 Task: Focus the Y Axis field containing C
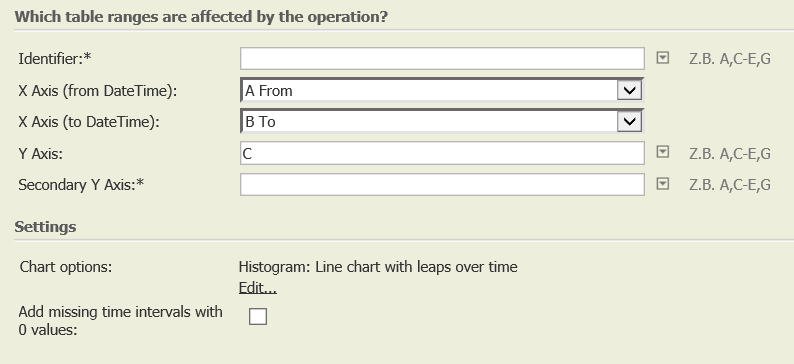(x=442, y=153)
